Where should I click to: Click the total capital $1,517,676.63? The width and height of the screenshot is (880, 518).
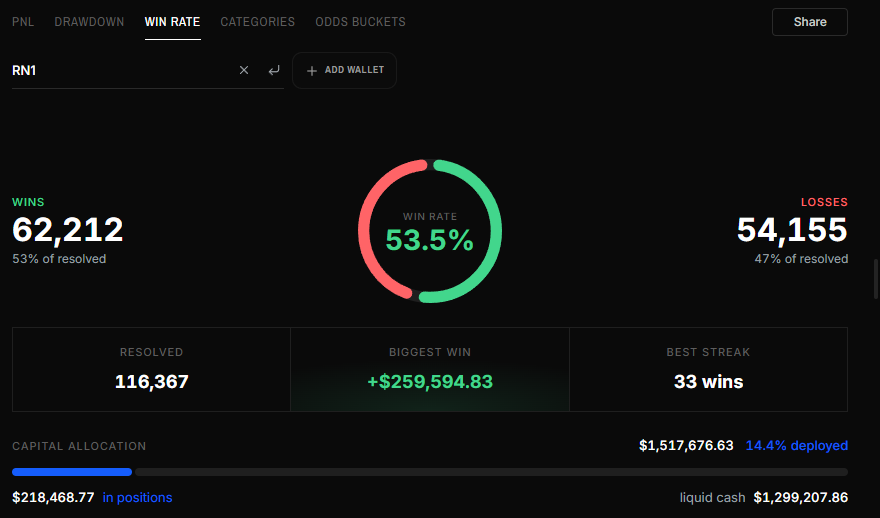click(x=686, y=446)
